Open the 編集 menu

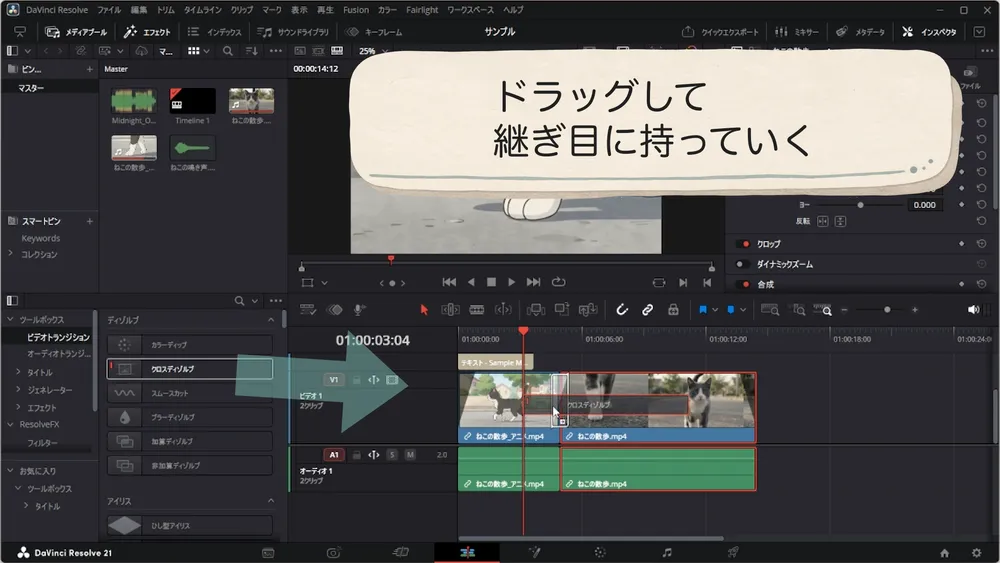point(138,10)
